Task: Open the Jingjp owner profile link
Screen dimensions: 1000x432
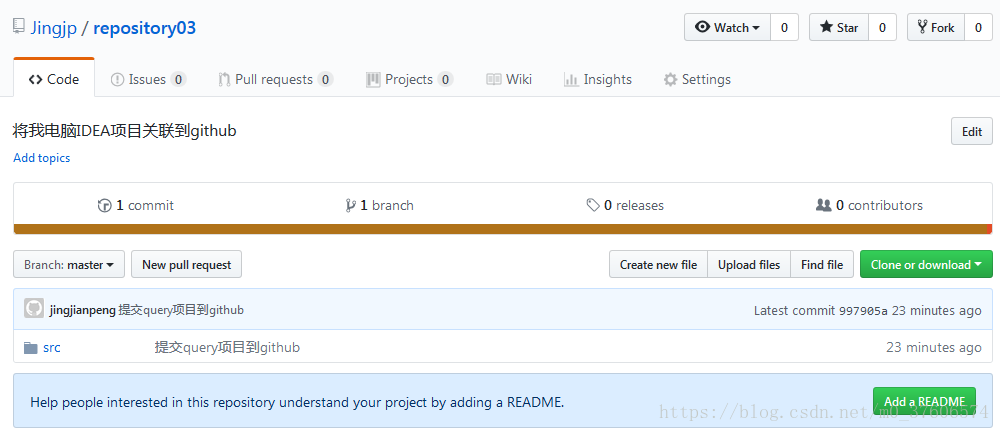Action: [54, 28]
